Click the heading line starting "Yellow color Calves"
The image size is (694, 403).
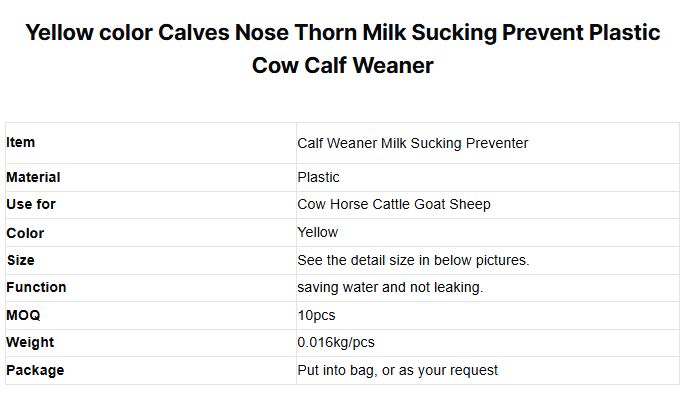pos(342,32)
